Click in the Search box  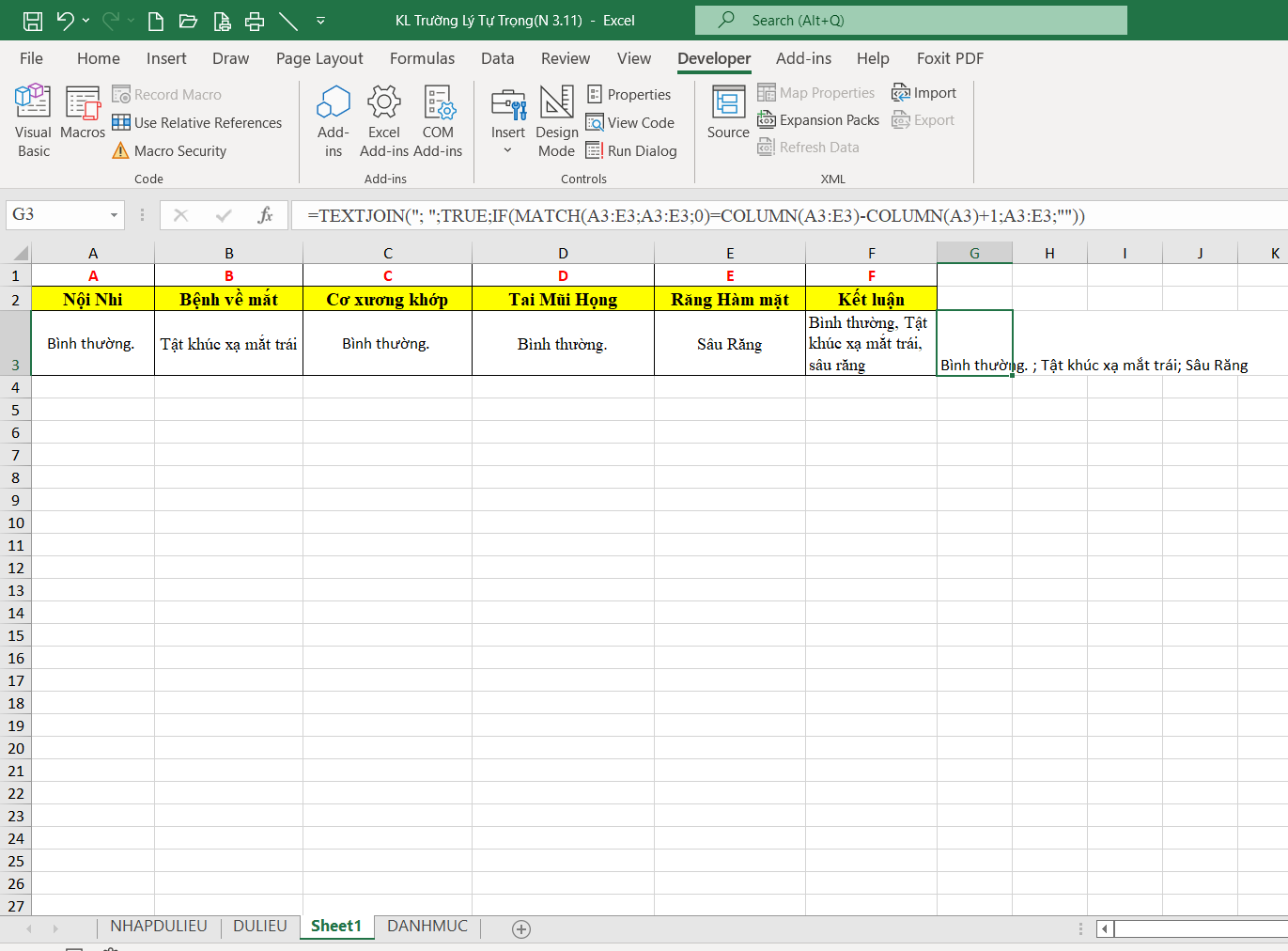coord(909,21)
